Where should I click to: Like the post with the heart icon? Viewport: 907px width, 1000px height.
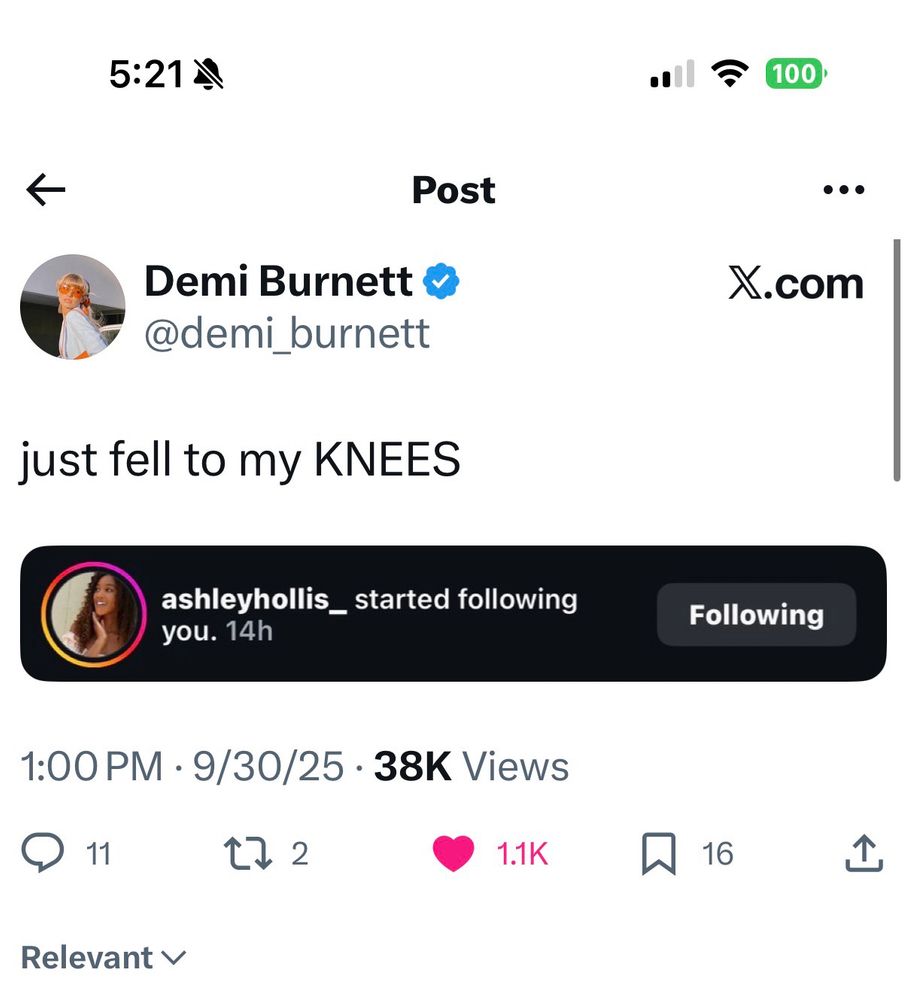pyautogui.click(x=453, y=854)
